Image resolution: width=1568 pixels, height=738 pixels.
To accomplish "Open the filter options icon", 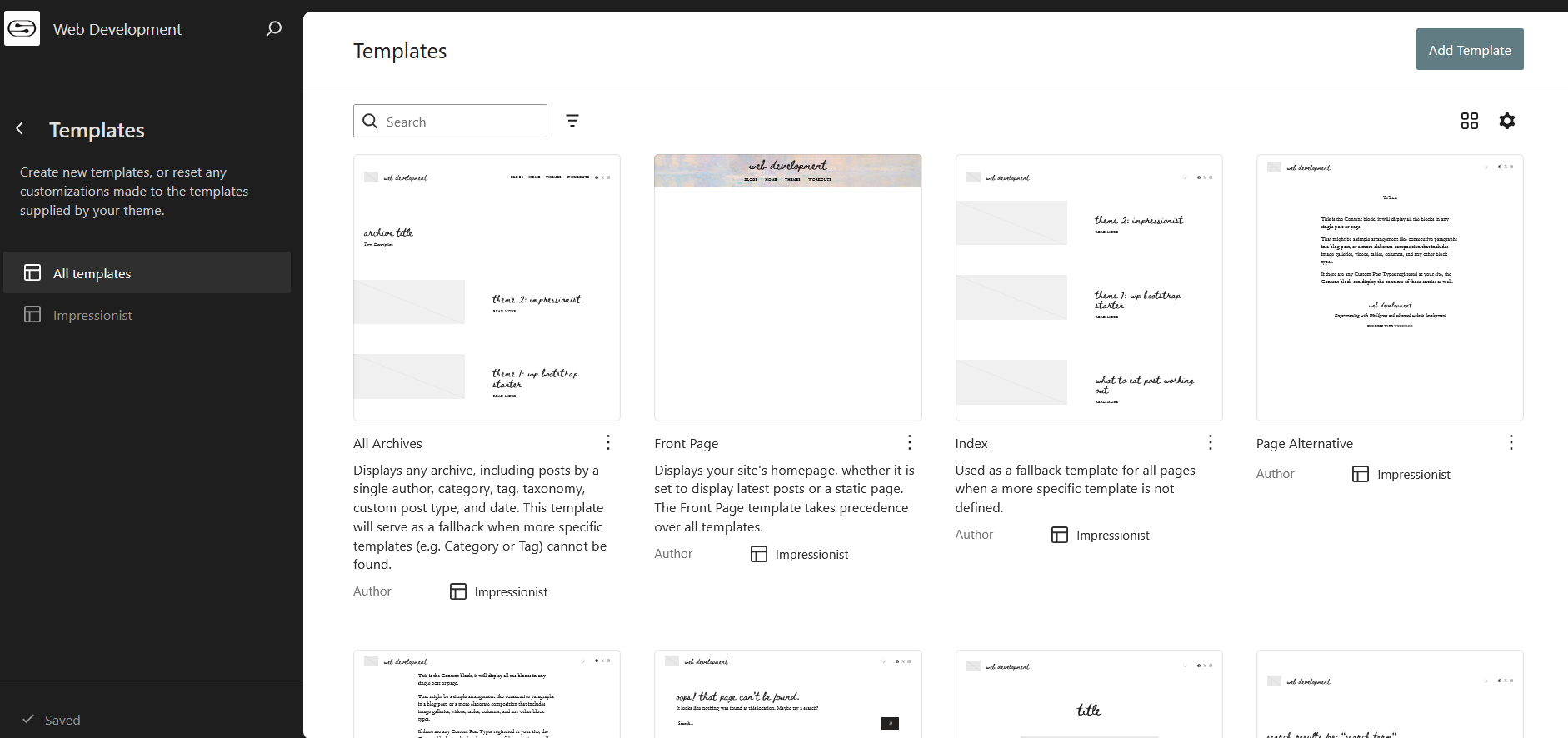I will tap(572, 121).
